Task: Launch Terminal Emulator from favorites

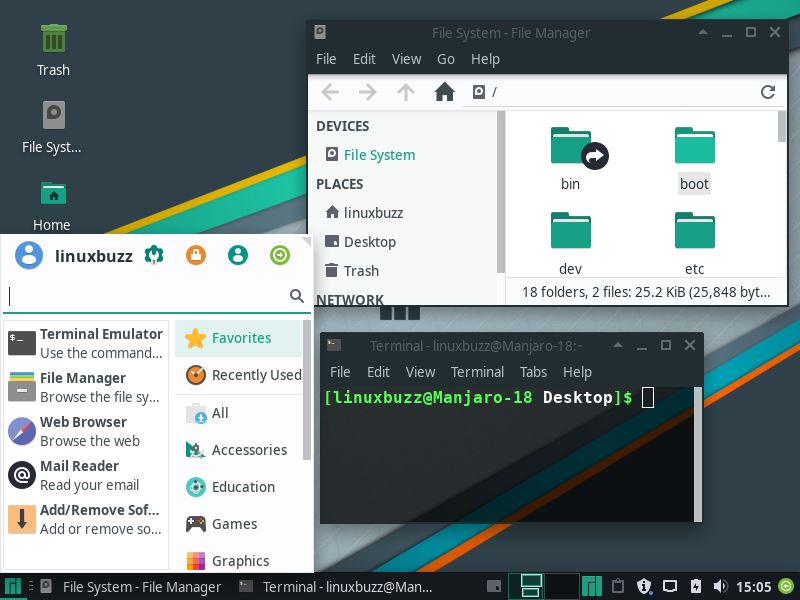Action: (x=86, y=343)
